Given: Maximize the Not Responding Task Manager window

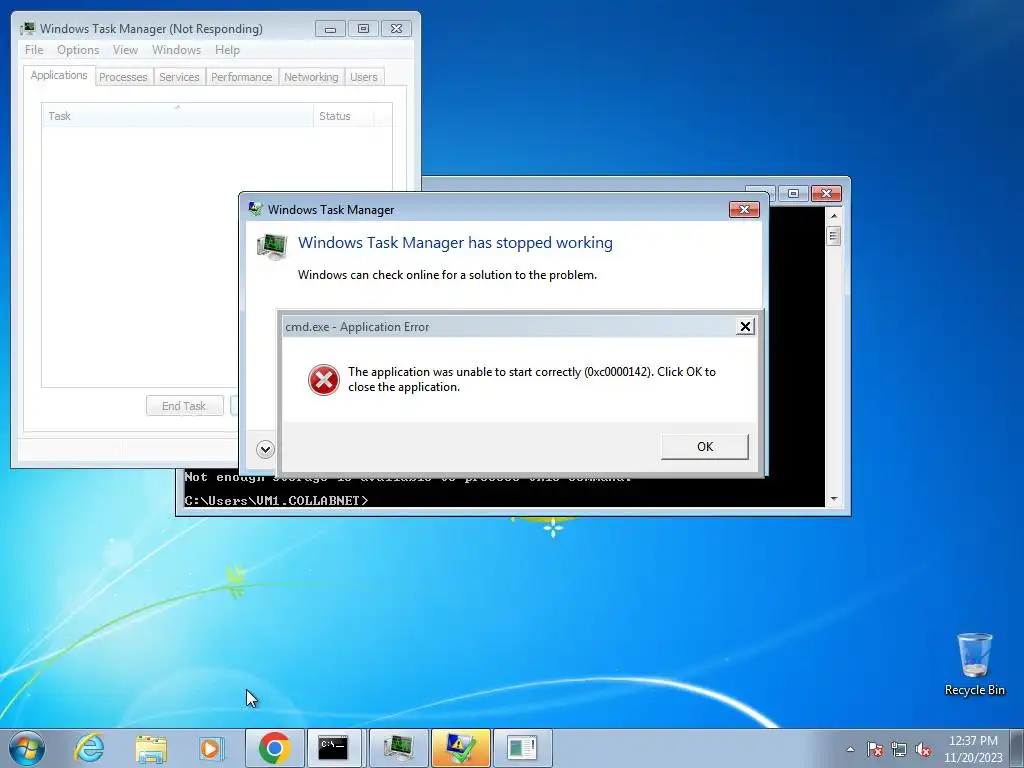Looking at the screenshot, I should [363, 29].
